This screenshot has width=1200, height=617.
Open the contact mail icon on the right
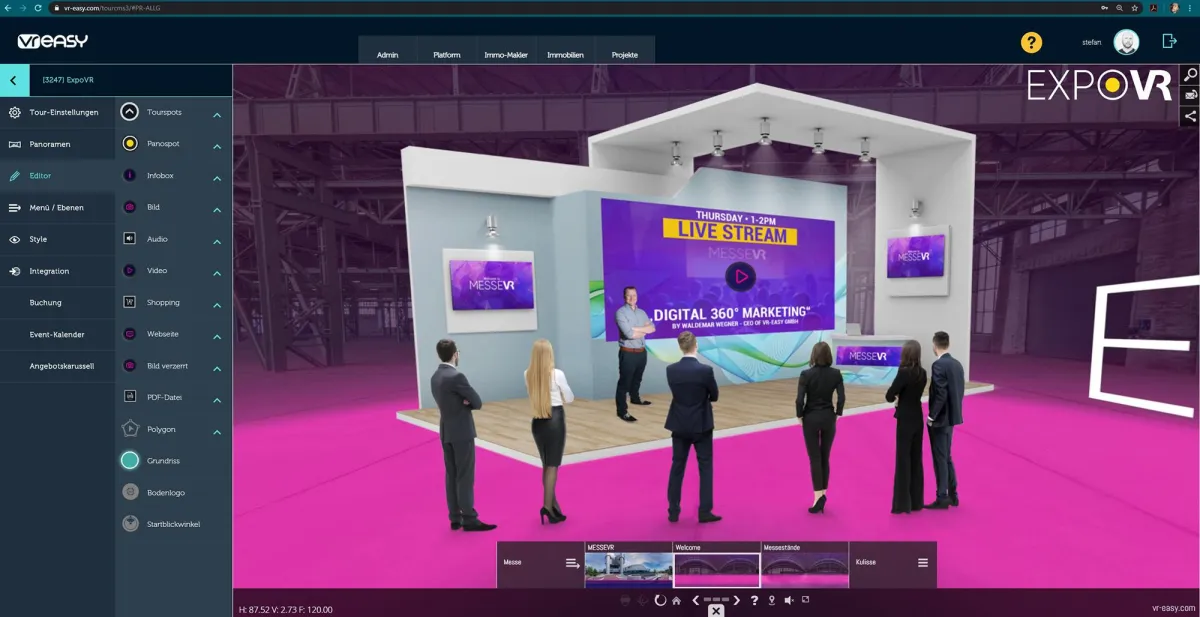pyautogui.click(x=1191, y=93)
